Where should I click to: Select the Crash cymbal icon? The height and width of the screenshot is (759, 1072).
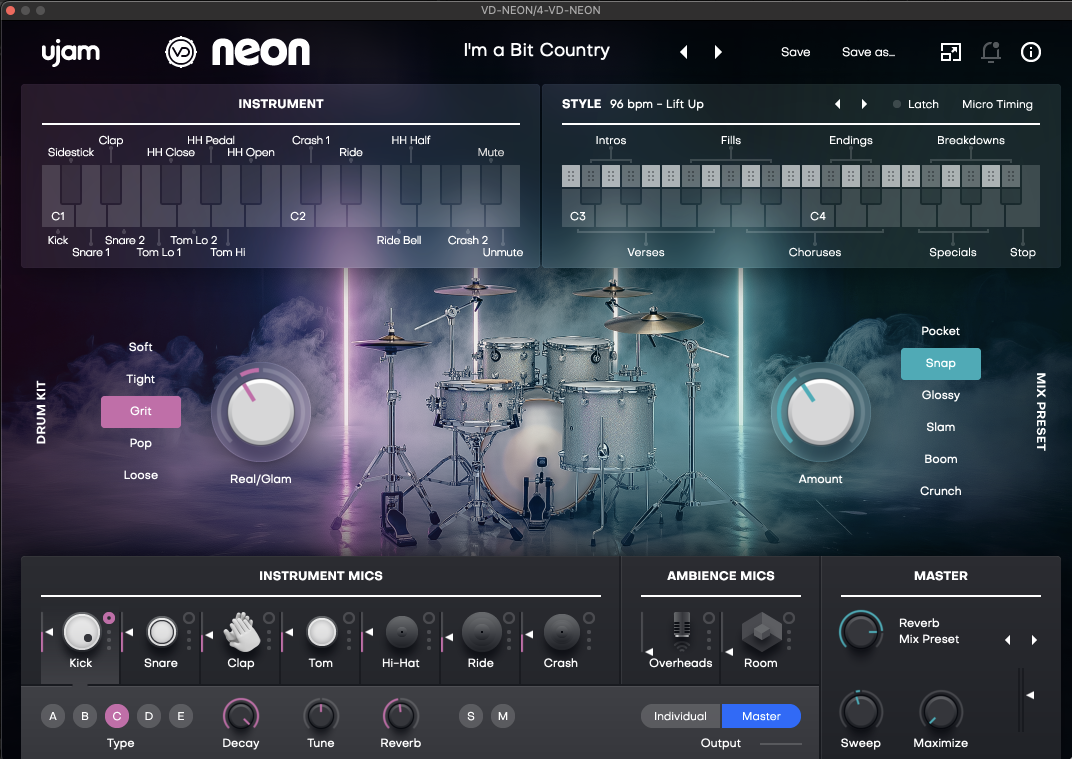tap(561, 632)
